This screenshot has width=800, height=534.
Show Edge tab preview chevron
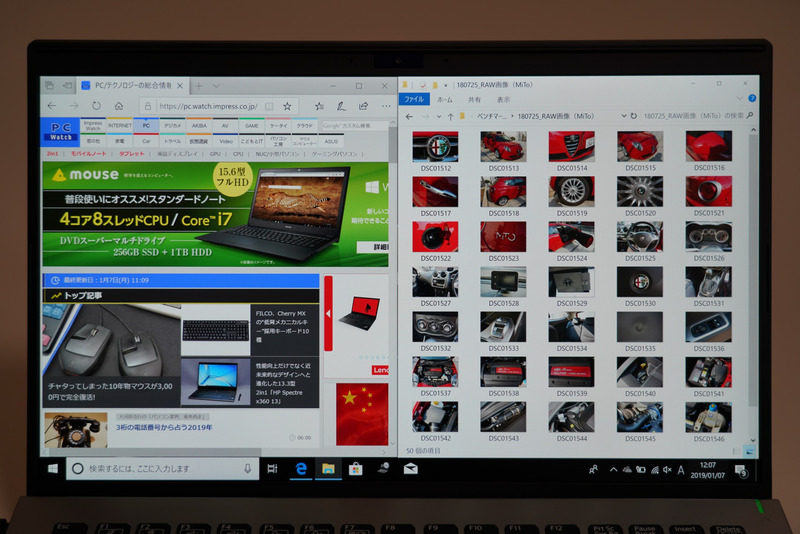pyautogui.click(x=216, y=86)
